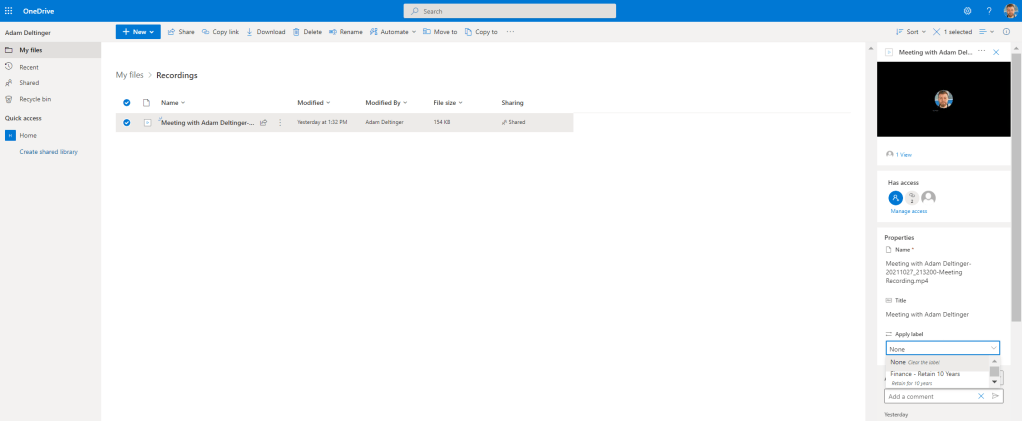Screen dimensions: 1022x421
Task: Toggle the select-all checkbox in header
Action: pyautogui.click(x=127, y=103)
